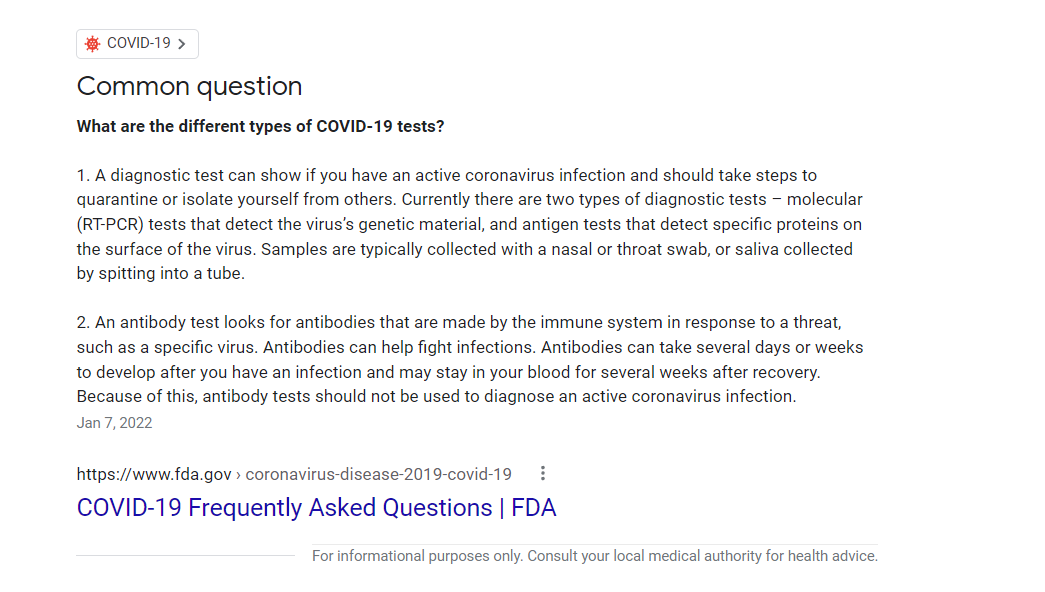Click the https://www.fda.gov URL text
1045x592 pixels.
click(x=154, y=474)
